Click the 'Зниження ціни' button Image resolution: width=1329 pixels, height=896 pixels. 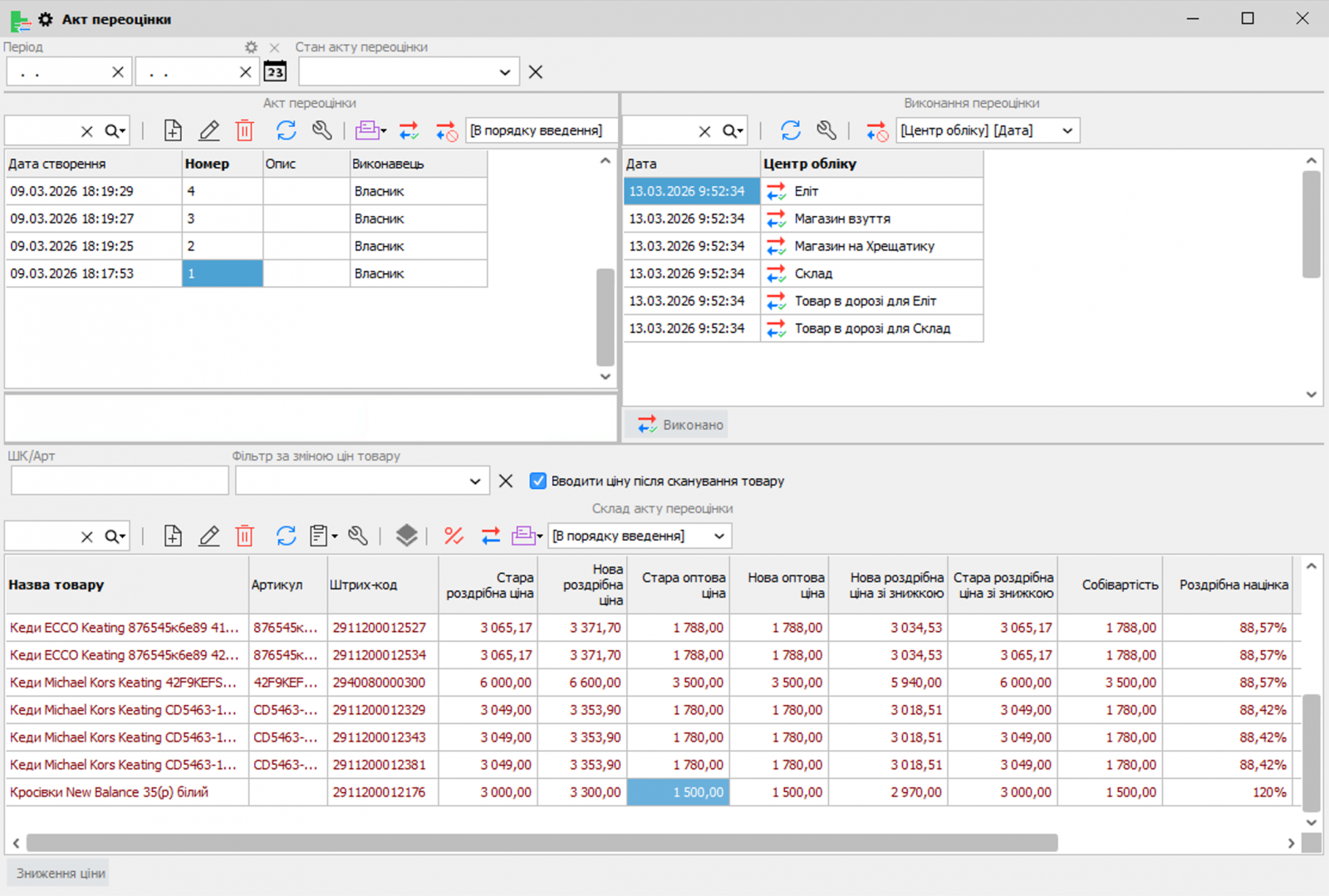point(60,874)
